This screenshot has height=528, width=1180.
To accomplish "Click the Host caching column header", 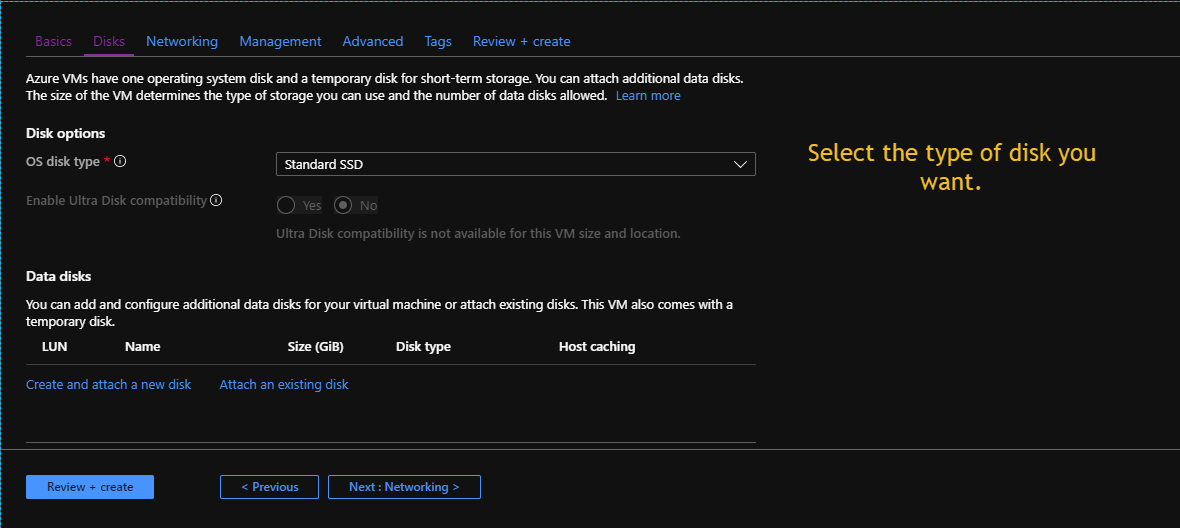I will pyautogui.click(x=597, y=347).
